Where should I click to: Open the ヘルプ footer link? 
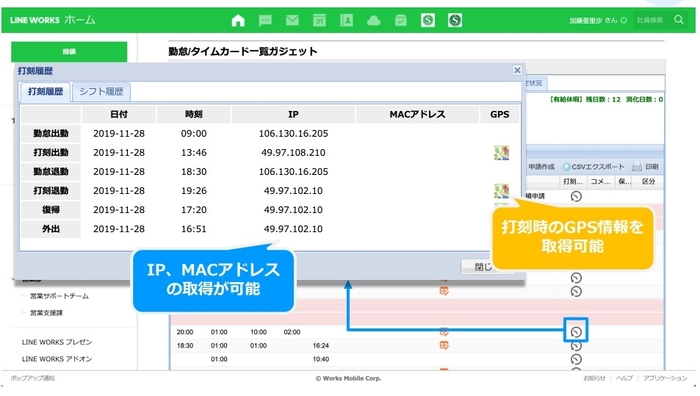pyautogui.click(x=624, y=378)
